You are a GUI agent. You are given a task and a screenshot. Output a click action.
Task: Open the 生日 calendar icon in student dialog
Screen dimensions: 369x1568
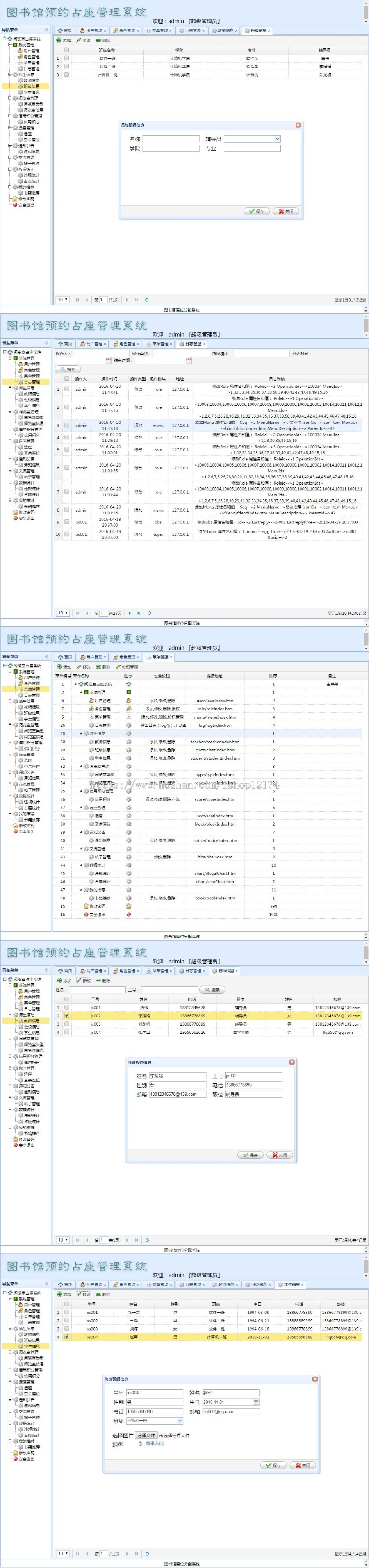pyautogui.click(x=256, y=1402)
